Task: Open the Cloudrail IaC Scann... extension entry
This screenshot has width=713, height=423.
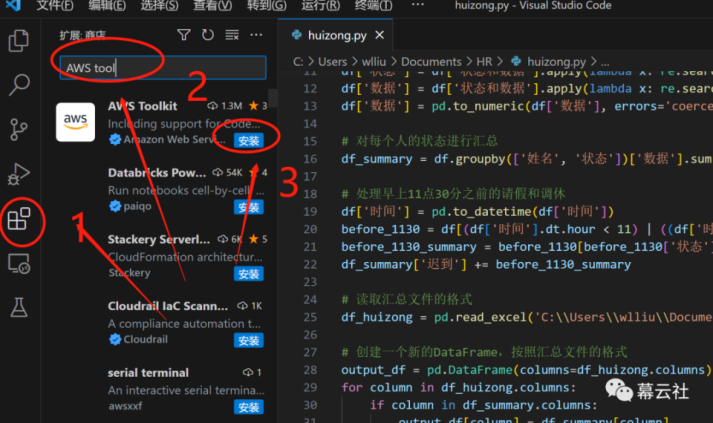Action: coord(161,322)
